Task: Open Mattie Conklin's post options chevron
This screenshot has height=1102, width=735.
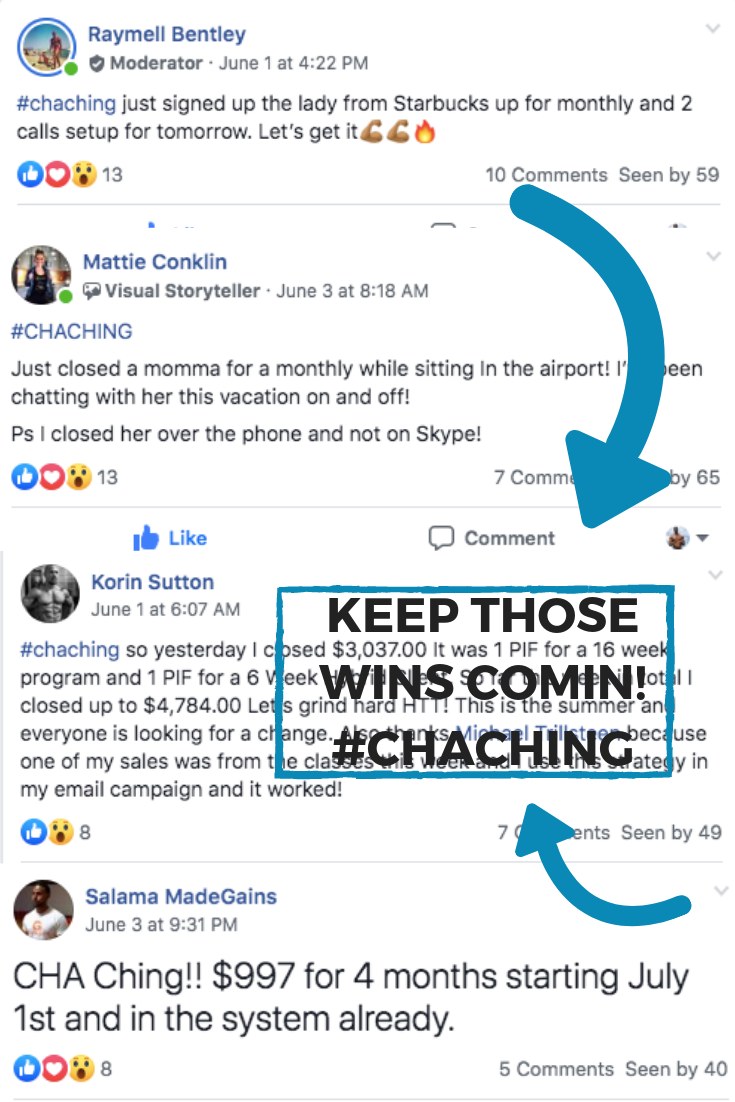Action: [713, 257]
